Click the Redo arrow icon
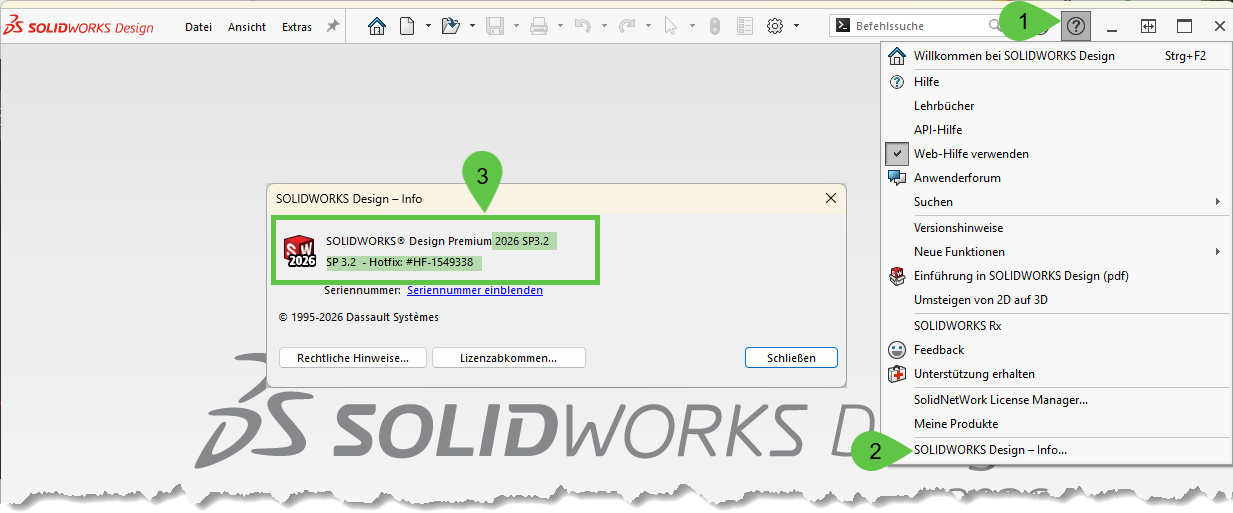1233x513 pixels. [627, 27]
